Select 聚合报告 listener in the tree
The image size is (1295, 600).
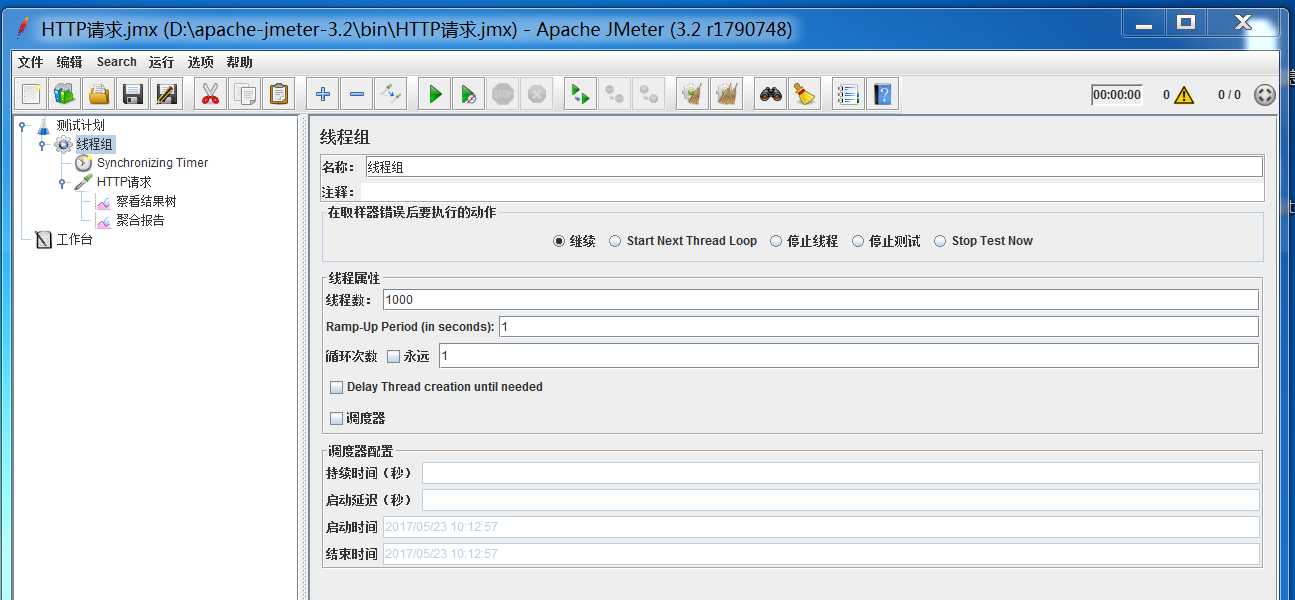click(140, 220)
